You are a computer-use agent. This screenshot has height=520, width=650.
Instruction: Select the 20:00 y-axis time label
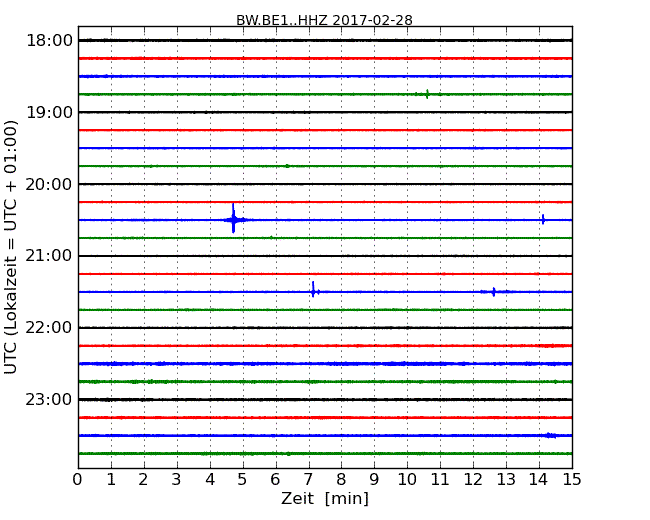(x=49, y=184)
